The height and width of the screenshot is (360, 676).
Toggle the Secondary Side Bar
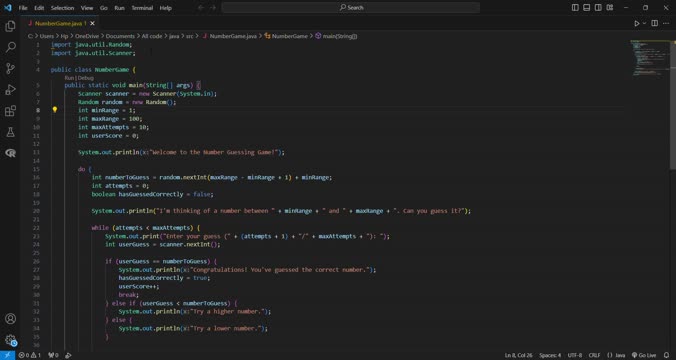[x=598, y=7]
